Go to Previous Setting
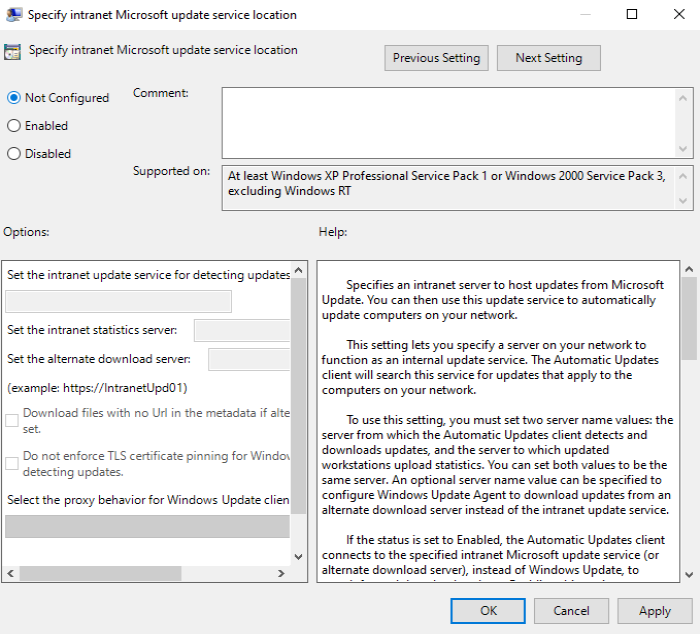 coord(436,58)
